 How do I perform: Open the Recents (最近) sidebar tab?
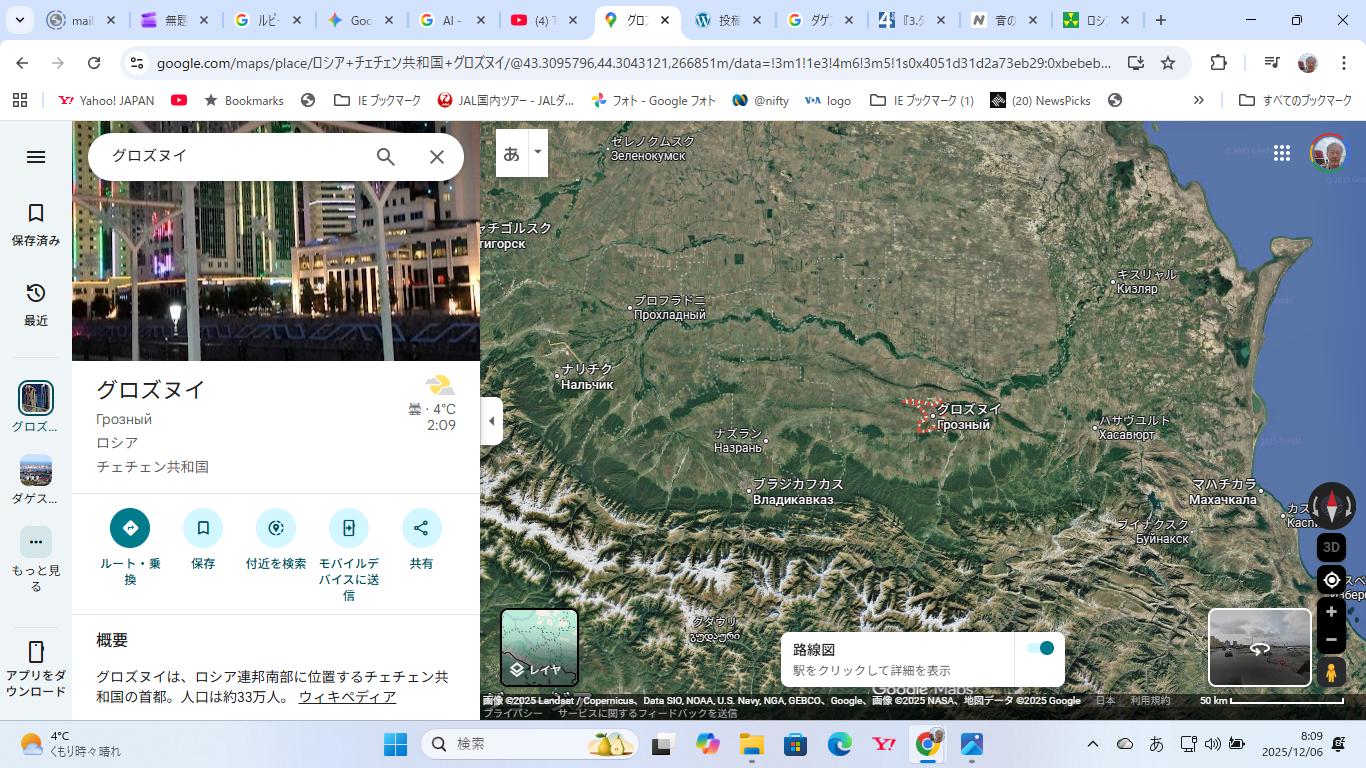tap(36, 304)
